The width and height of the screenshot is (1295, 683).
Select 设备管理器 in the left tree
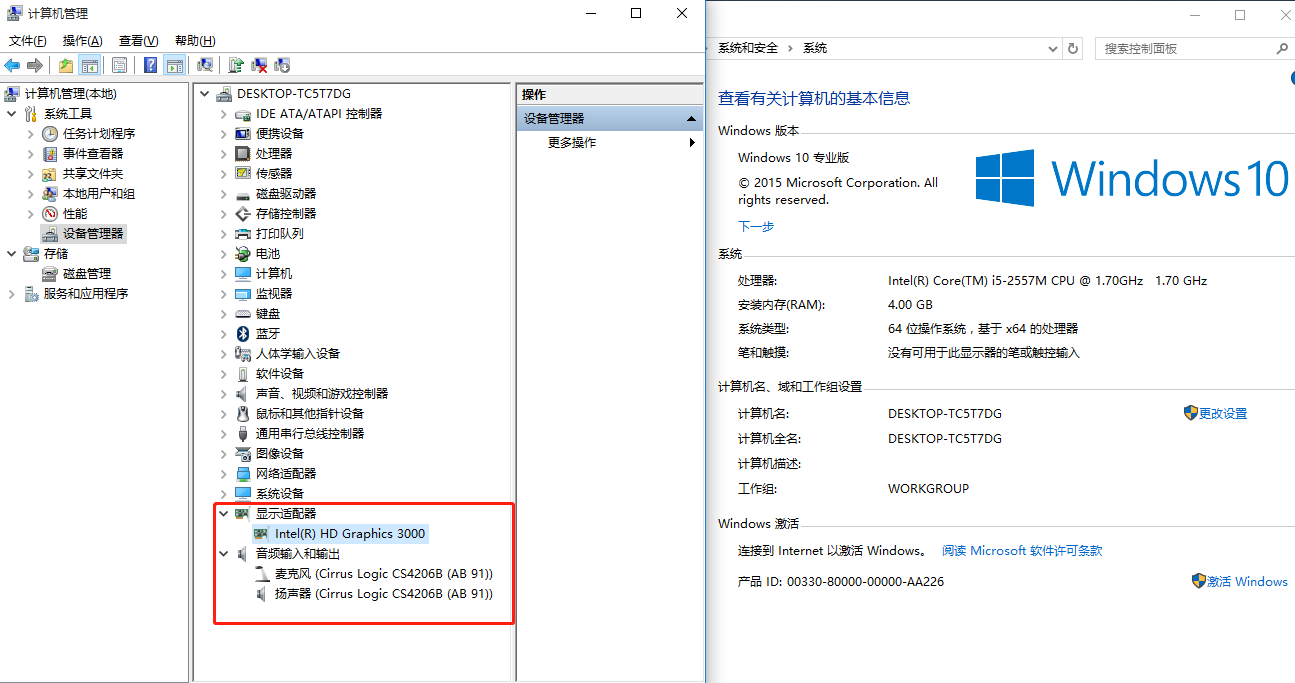point(93,233)
